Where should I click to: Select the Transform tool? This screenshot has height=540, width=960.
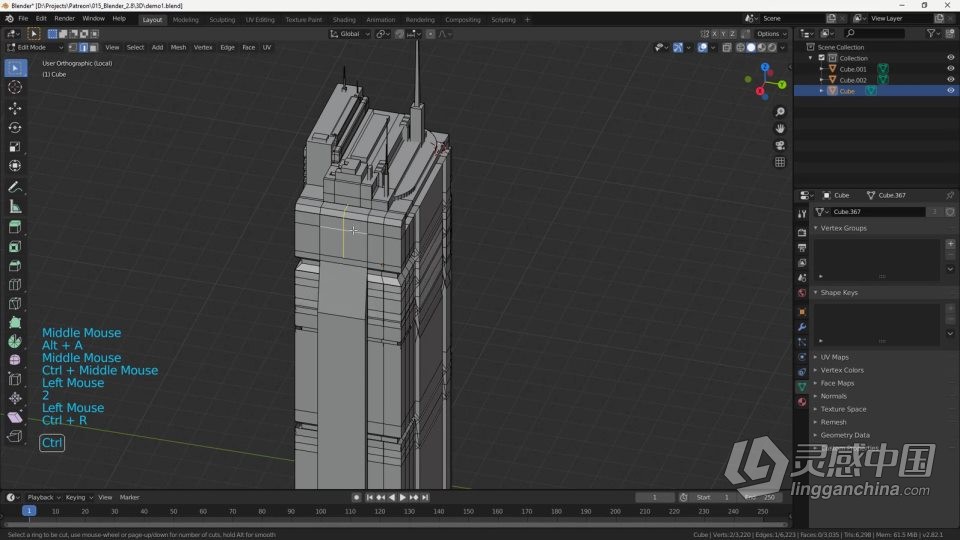(15, 165)
